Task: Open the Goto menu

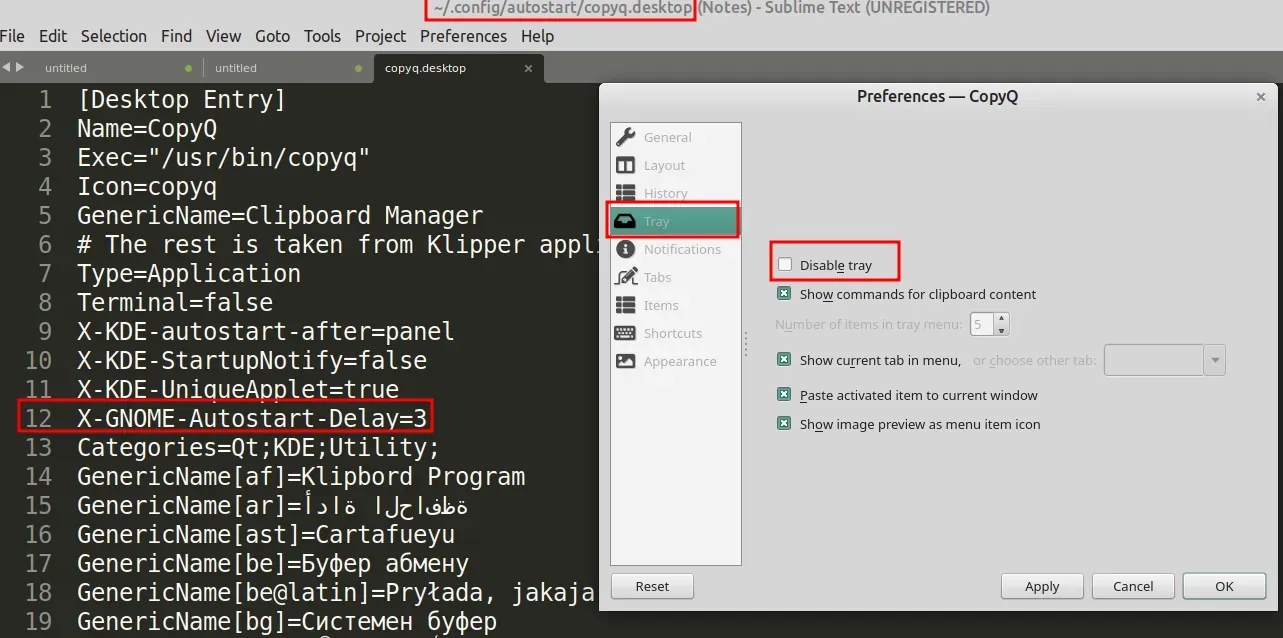Action: coord(273,36)
